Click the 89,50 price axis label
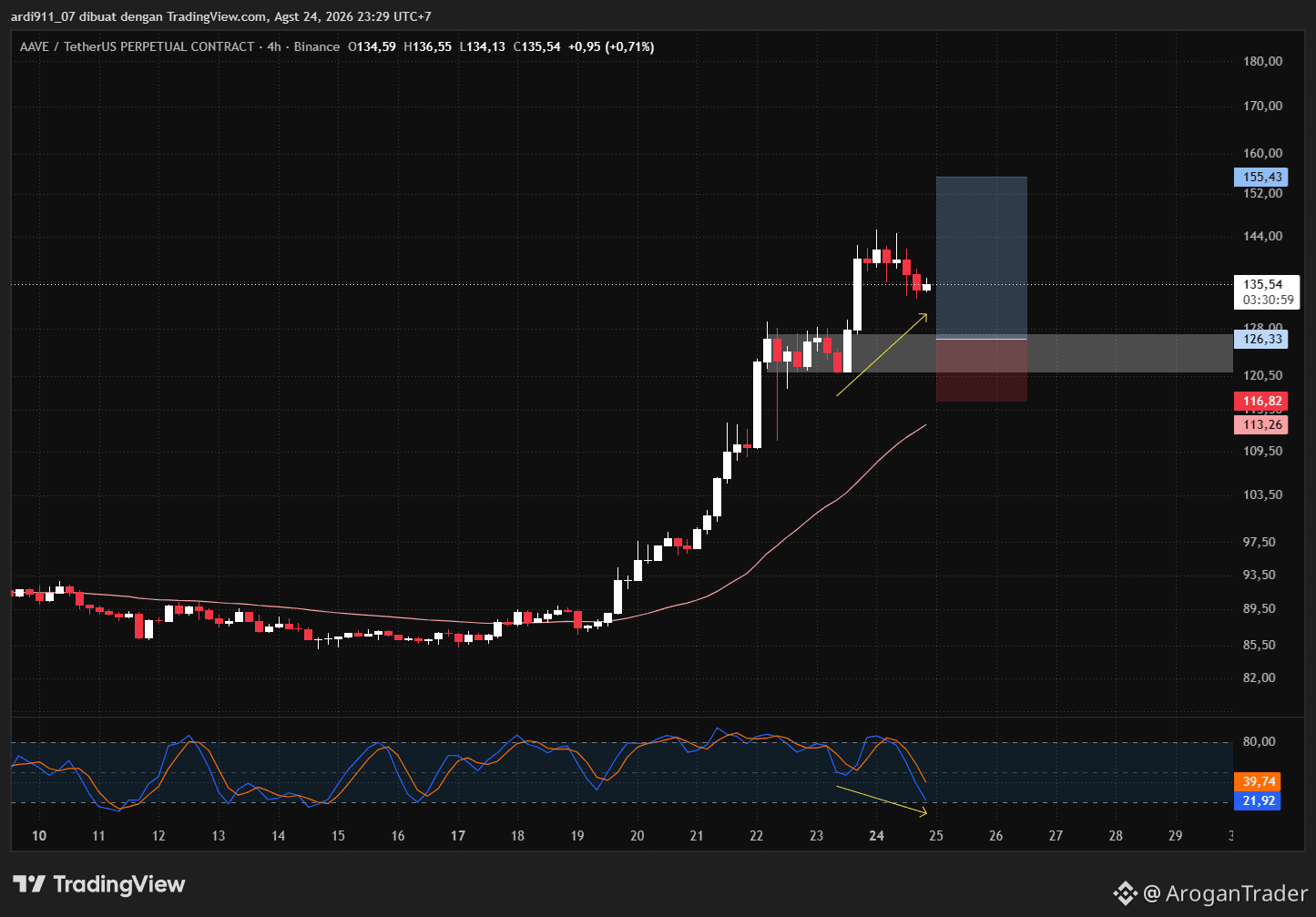This screenshot has width=1316, height=917. 1260,609
